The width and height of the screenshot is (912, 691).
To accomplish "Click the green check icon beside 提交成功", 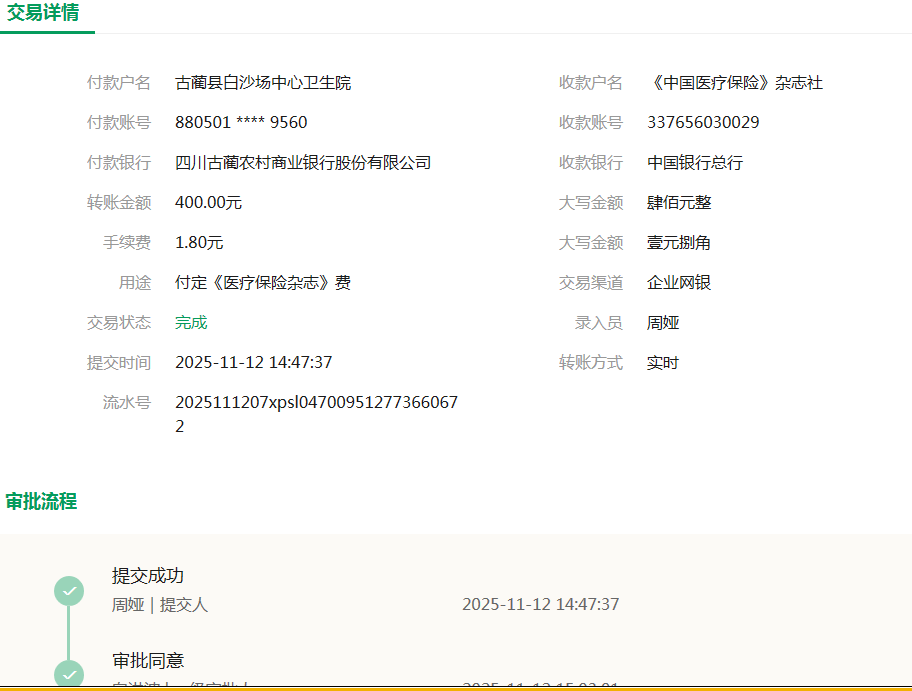I will point(69,591).
